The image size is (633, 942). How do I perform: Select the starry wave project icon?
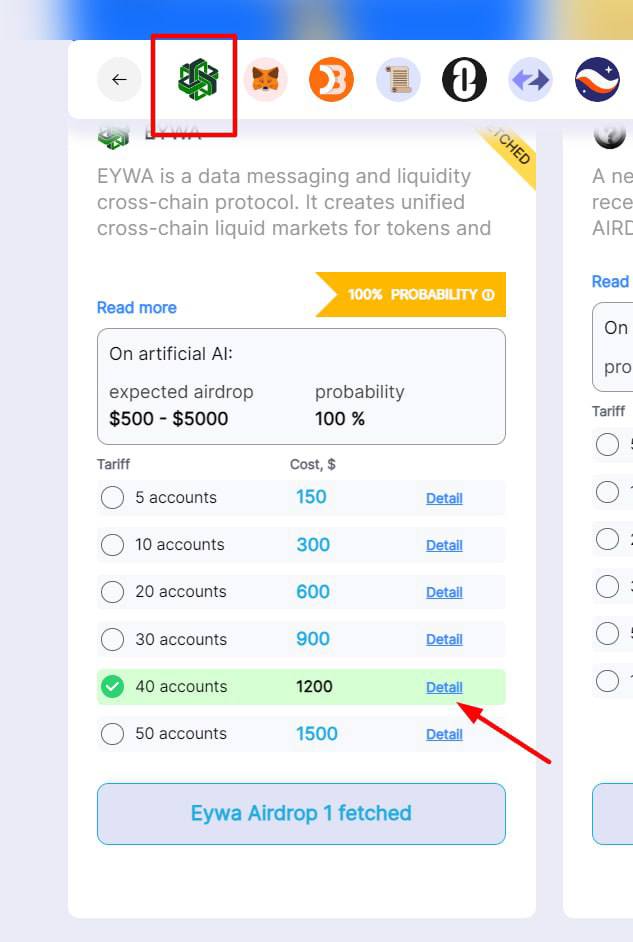coord(597,79)
